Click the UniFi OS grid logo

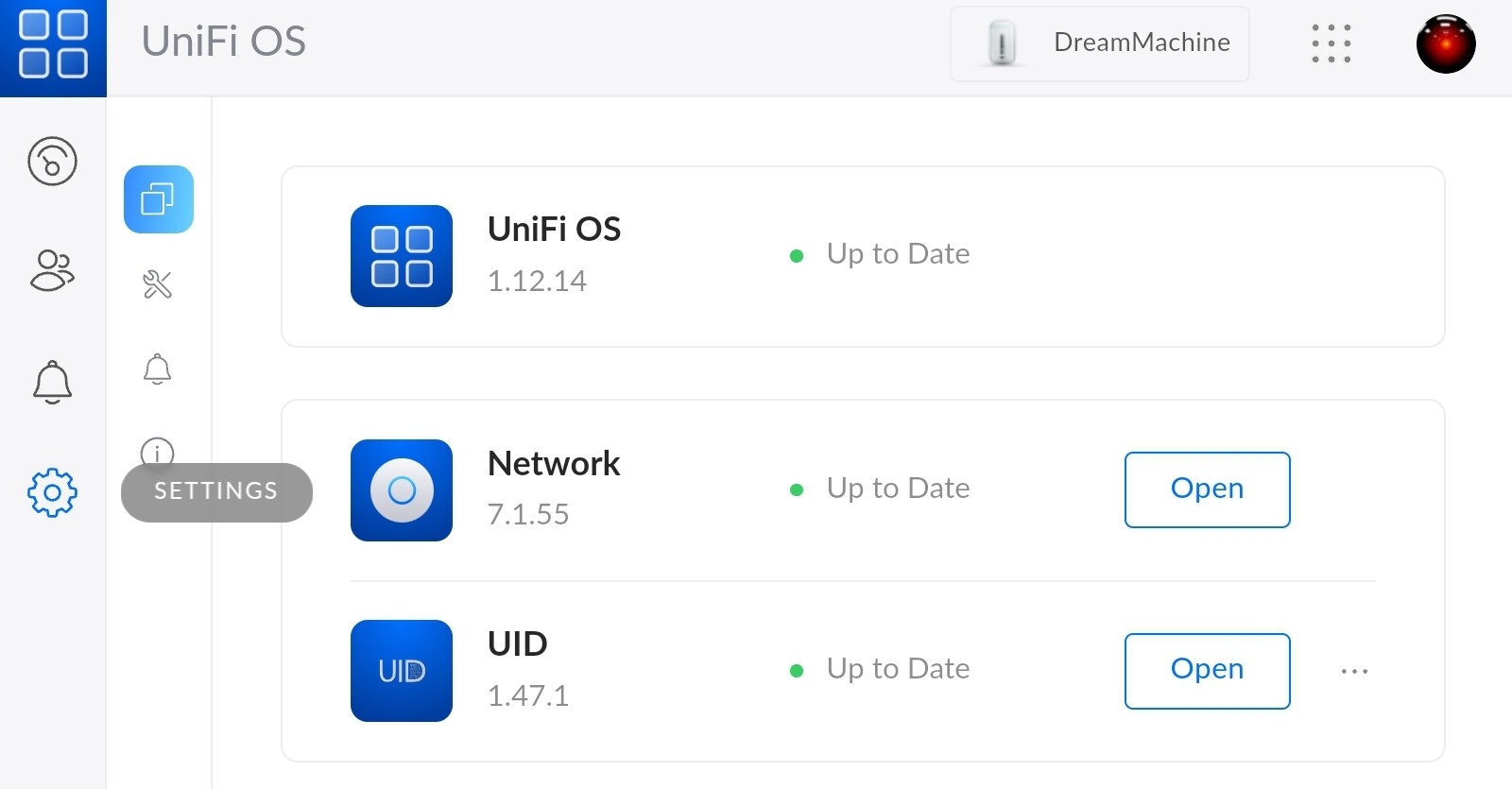point(53,44)
